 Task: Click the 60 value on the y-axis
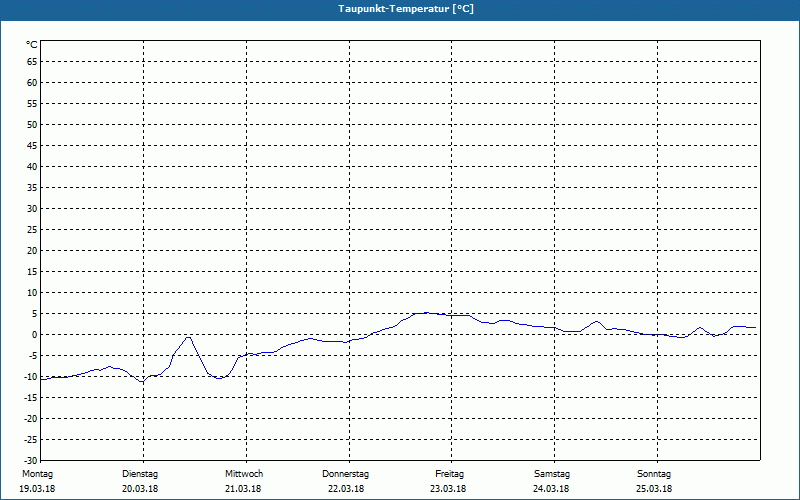(x=32, y=83)
